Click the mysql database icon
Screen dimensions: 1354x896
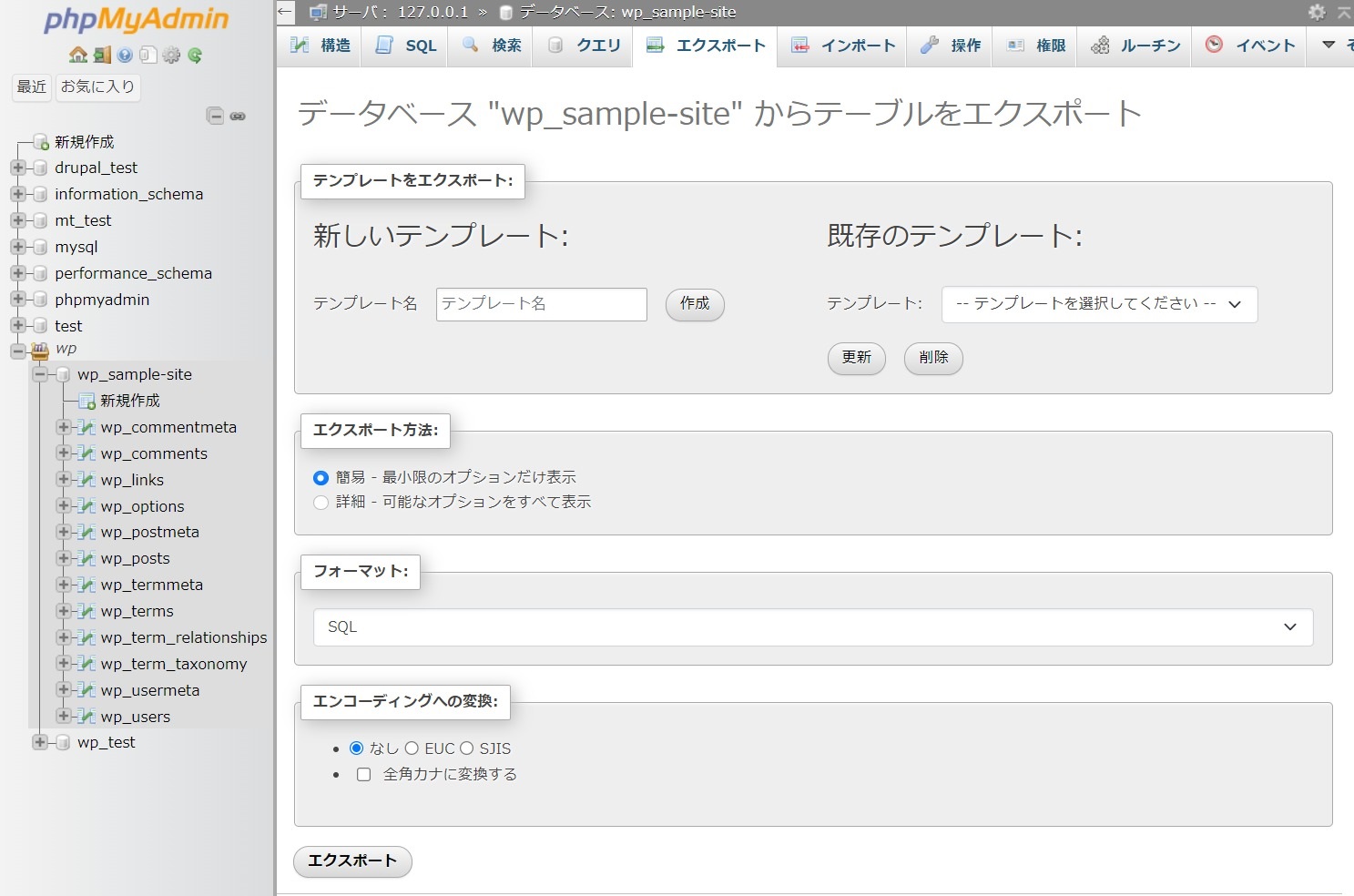(39, 248)
